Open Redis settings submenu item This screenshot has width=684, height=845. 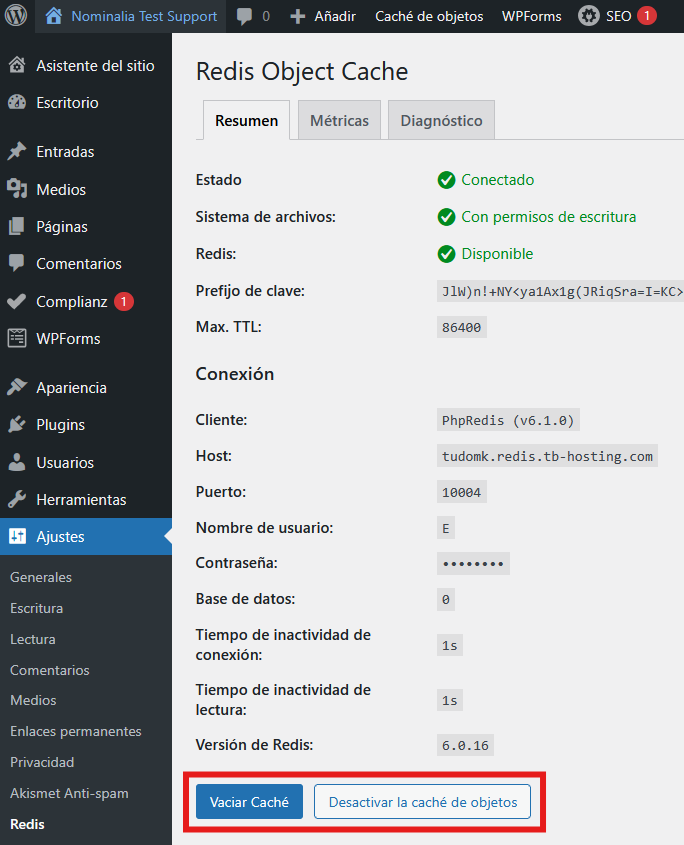[x=27, y=824]
